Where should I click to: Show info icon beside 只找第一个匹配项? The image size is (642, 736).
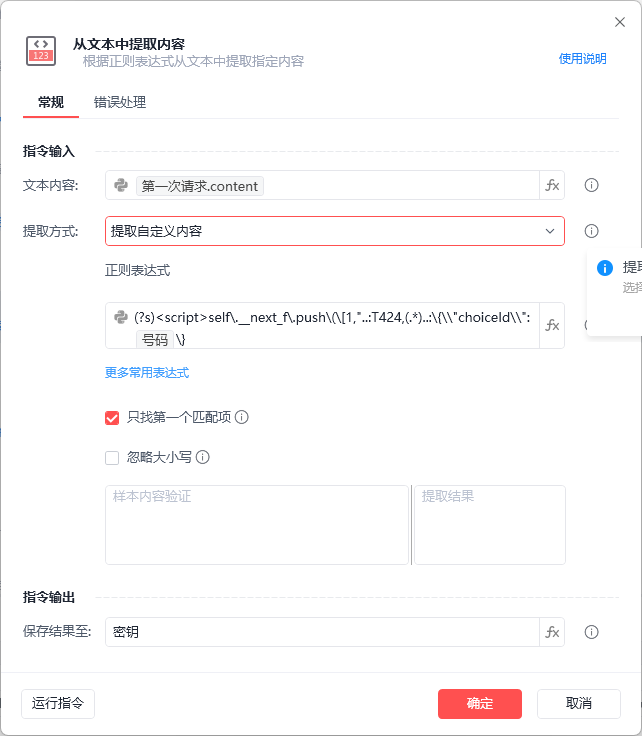click(x=242, y=417)
